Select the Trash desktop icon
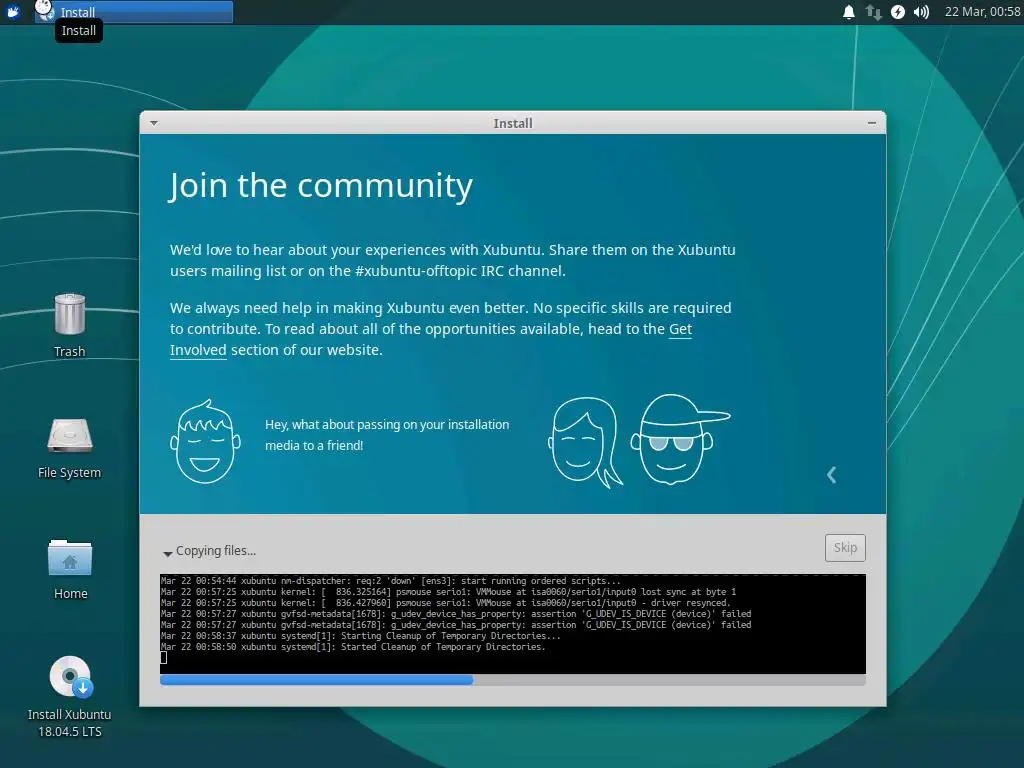The height and width of the screenshot is (768, 1024). 70,325
